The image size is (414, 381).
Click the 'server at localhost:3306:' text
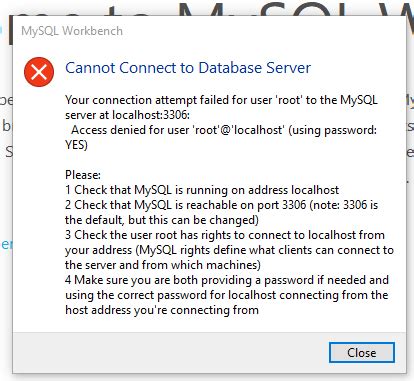click(x=127, y=115)
